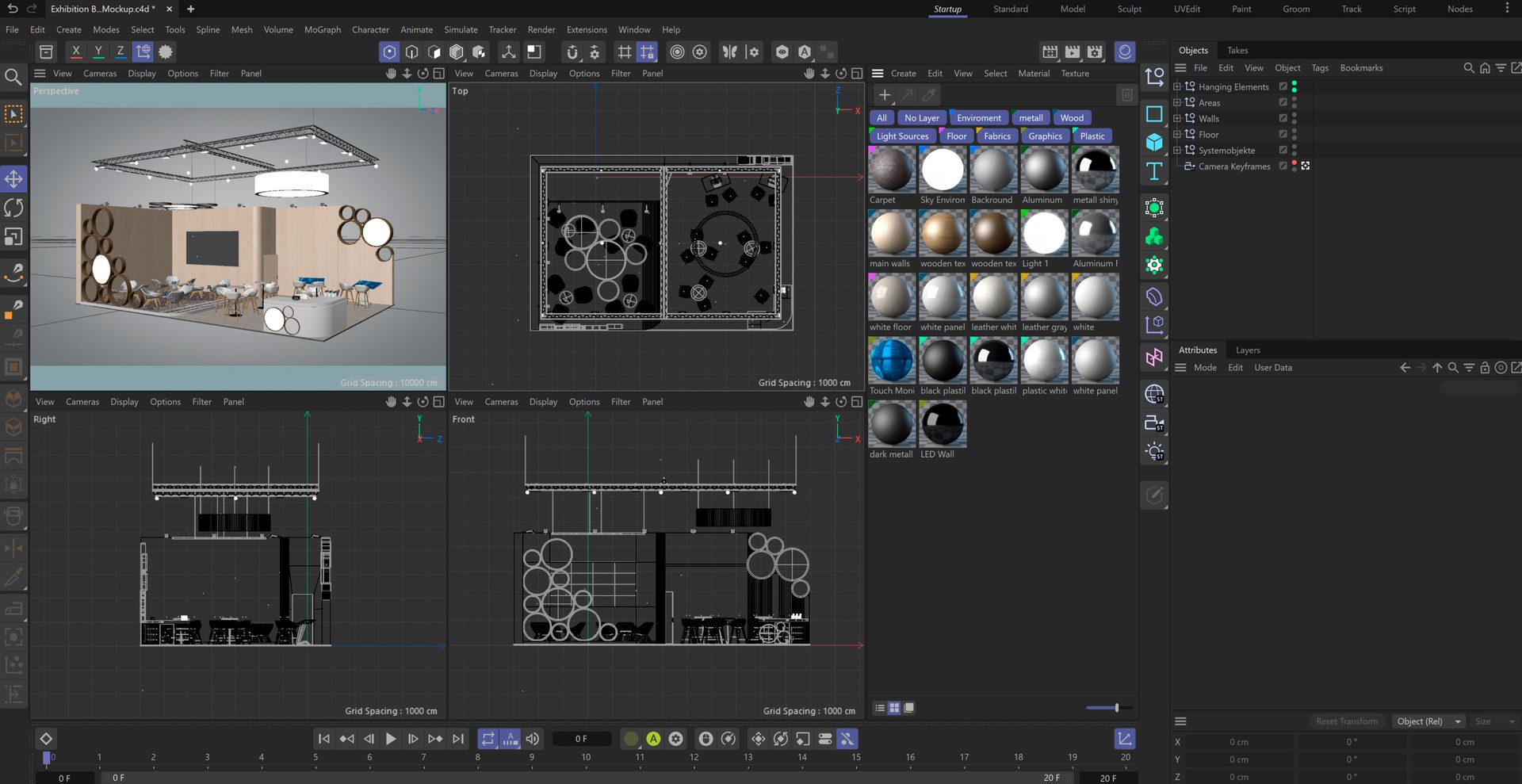
Task: Toggle Hanging Elements visibility dots
Action: point(1294,86)
